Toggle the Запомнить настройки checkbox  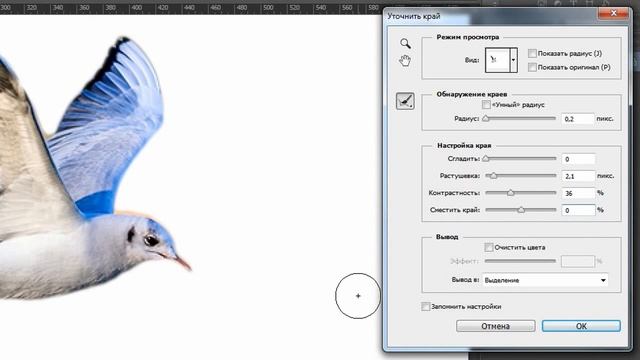click(x=426, y=307)
